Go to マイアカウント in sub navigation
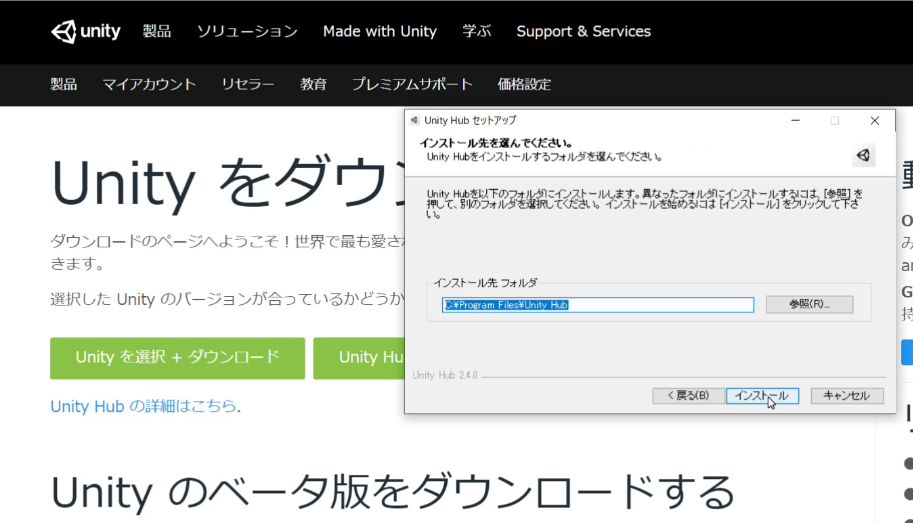913x523 pixels. pyautogui.click(x=149, y=84)
